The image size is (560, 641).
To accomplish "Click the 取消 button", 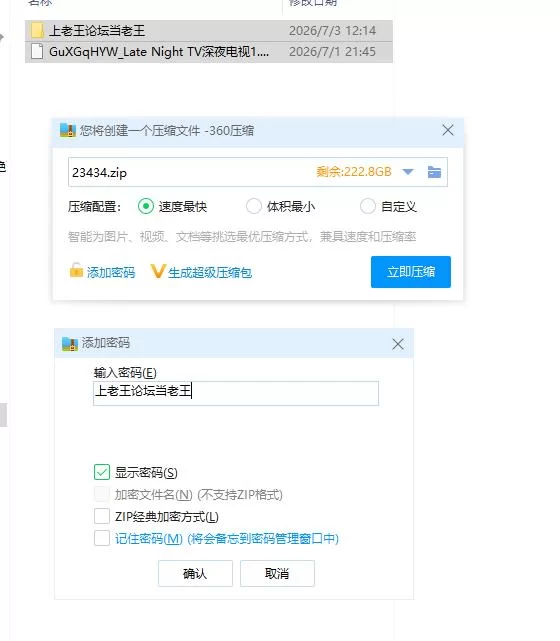I will 277,574.
